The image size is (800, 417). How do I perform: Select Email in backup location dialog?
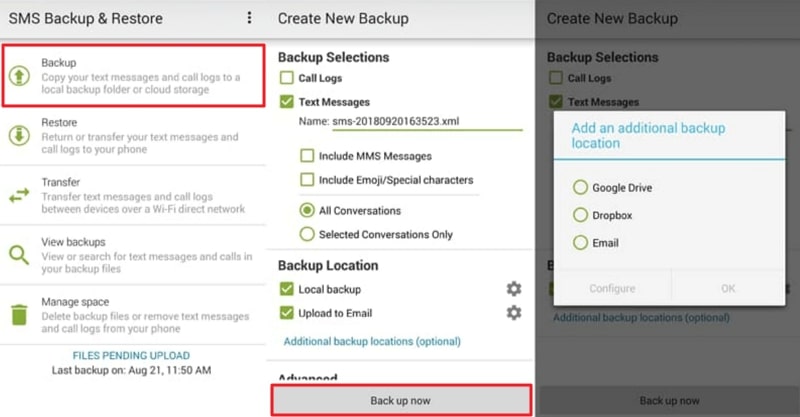click(x=580, y=242)
